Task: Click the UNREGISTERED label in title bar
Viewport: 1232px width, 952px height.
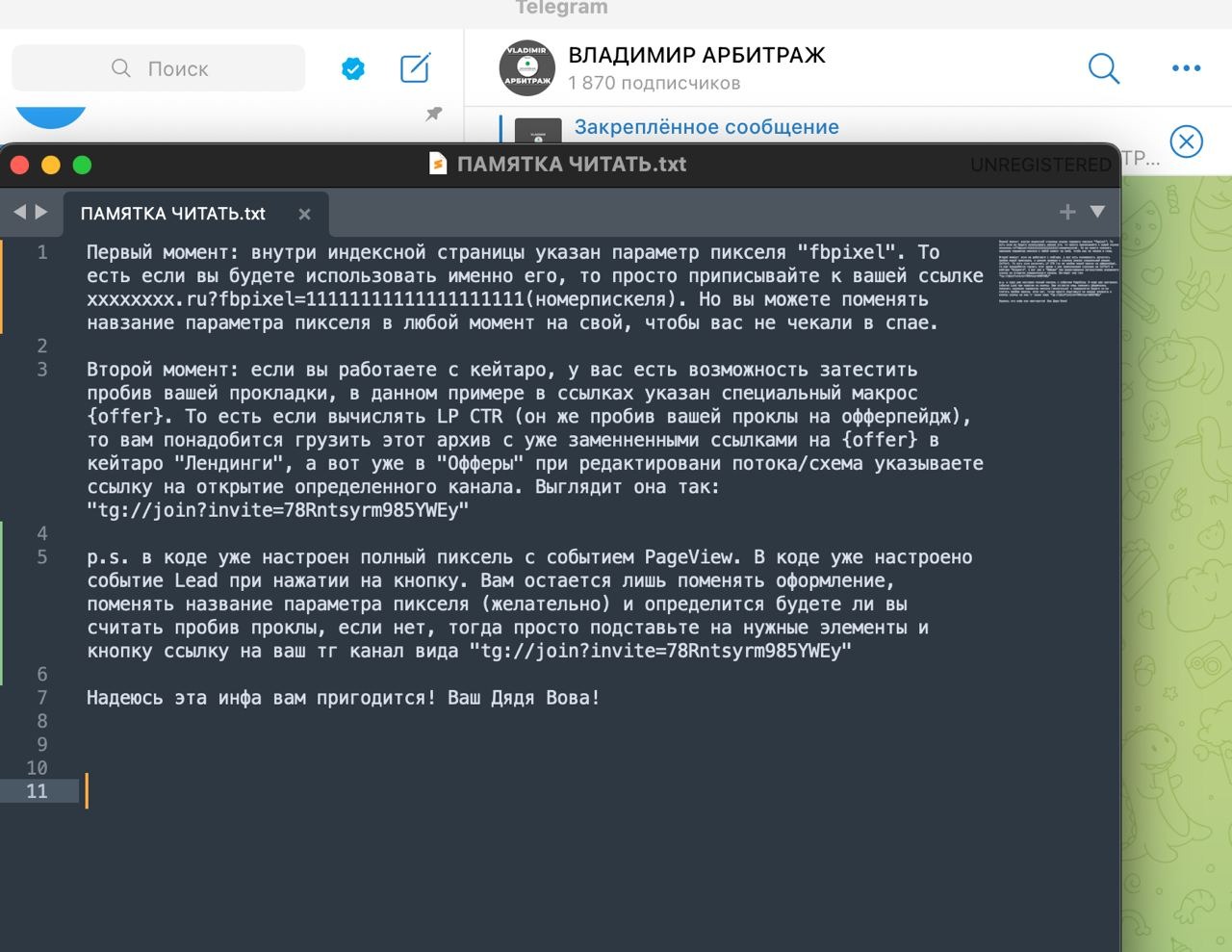Action: pos(1040,165)
